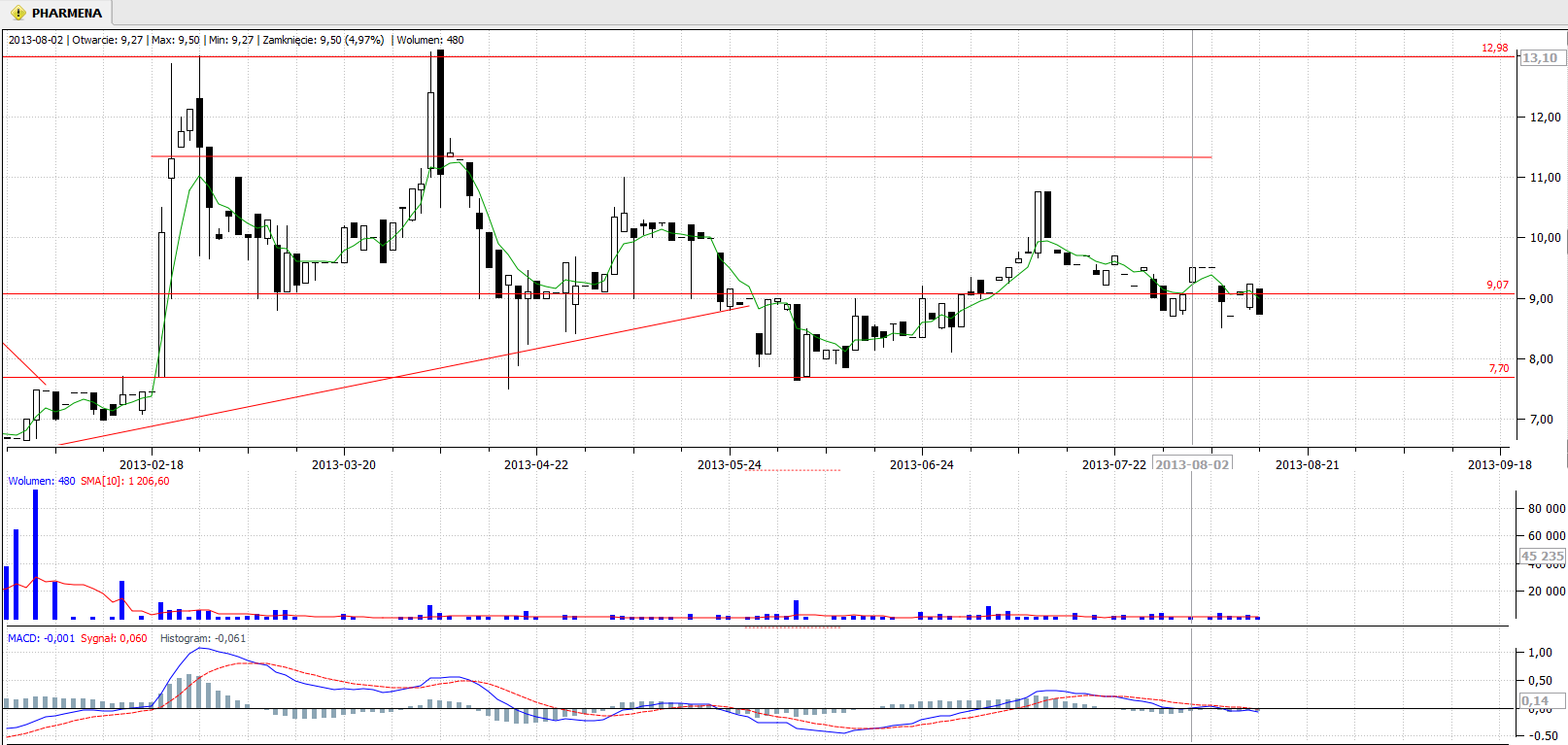This screenshot has width=1568, height=745.
Task: Select the PHARMENA chart tab
Action: pyautogui.click(x=66, y=13)
